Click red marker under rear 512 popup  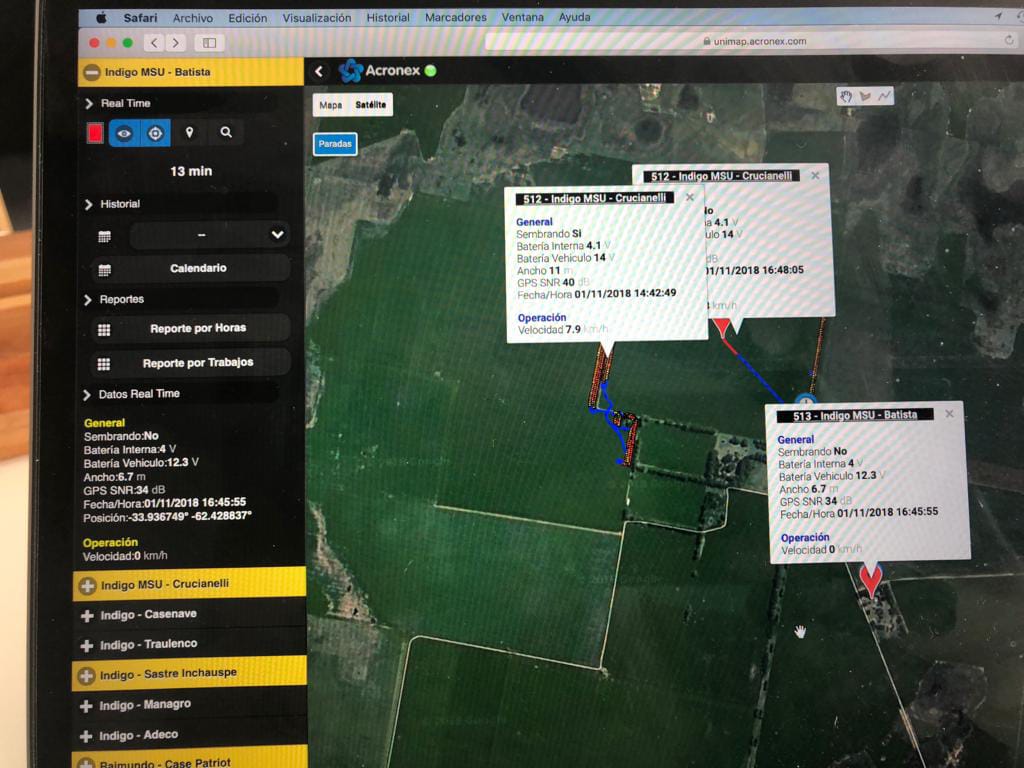pyautogui.click(x=721, y=328)
